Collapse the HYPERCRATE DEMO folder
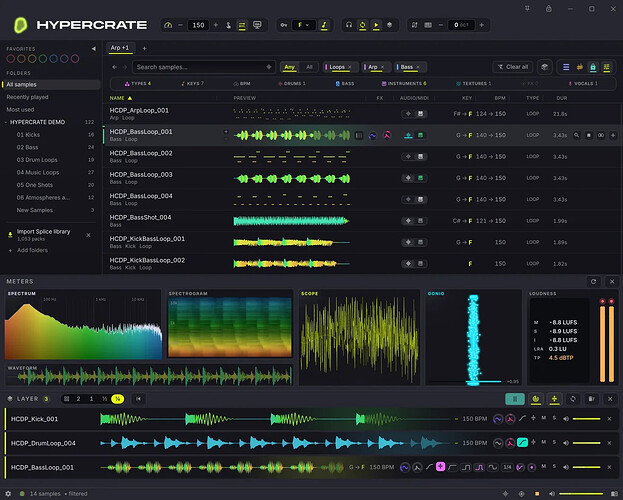The image size is (623, 500). tap(6, 122)
